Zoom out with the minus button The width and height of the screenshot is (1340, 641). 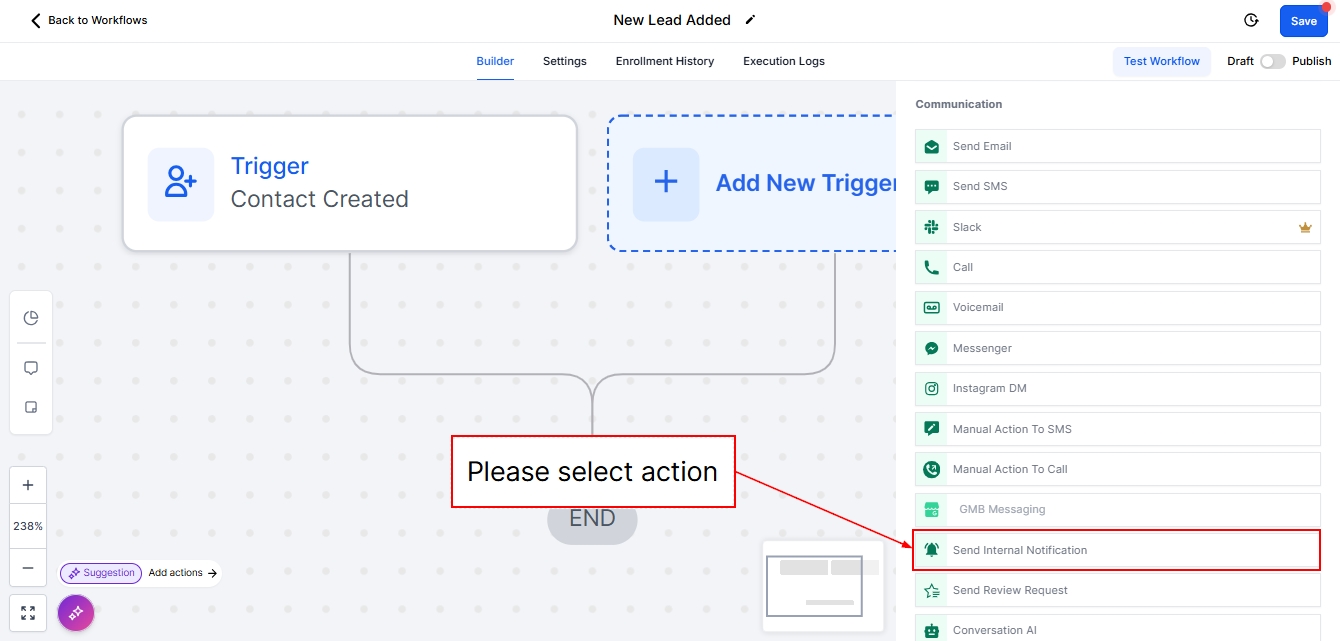[28, 568]
